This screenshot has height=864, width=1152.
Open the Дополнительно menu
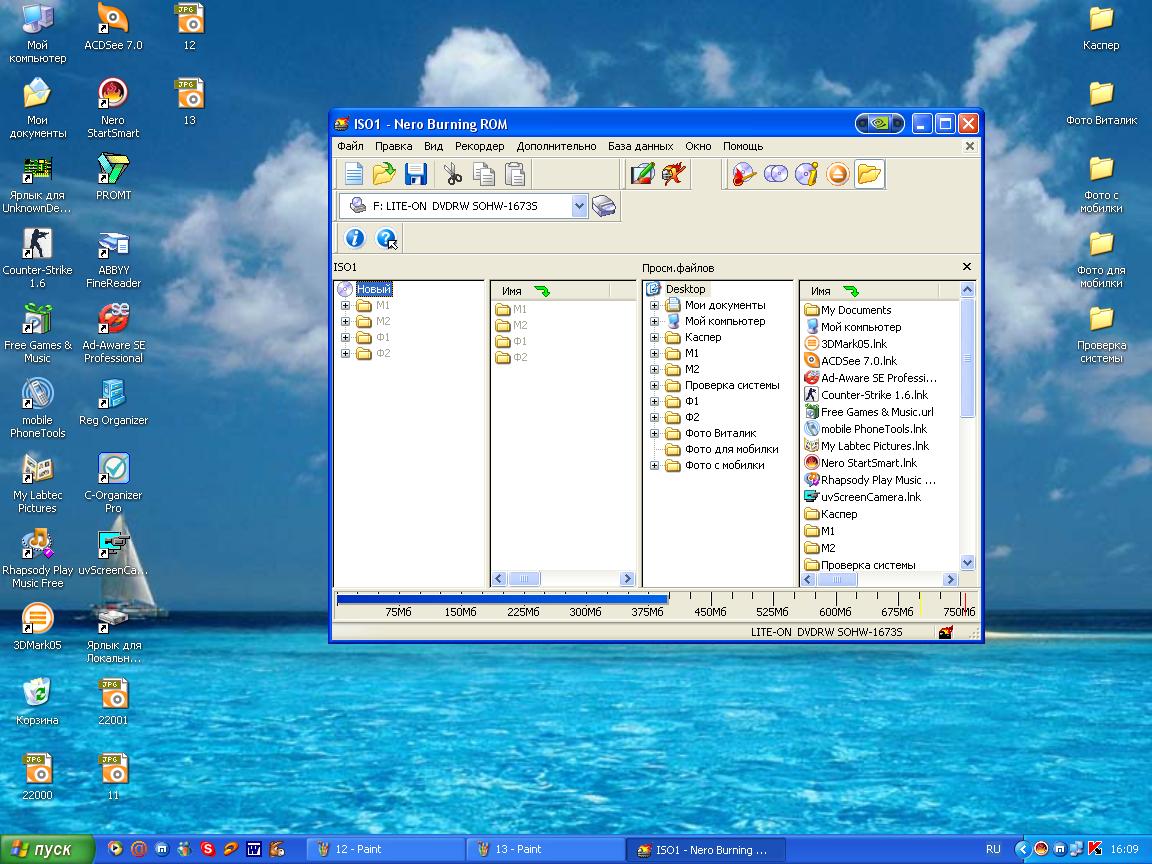(x=556, y=146)
